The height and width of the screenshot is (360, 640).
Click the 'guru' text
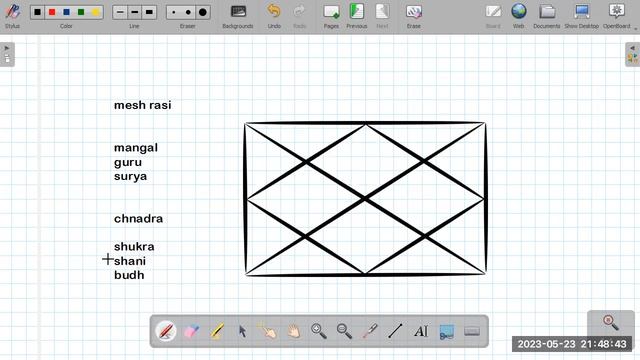click(x=128, y=162)
